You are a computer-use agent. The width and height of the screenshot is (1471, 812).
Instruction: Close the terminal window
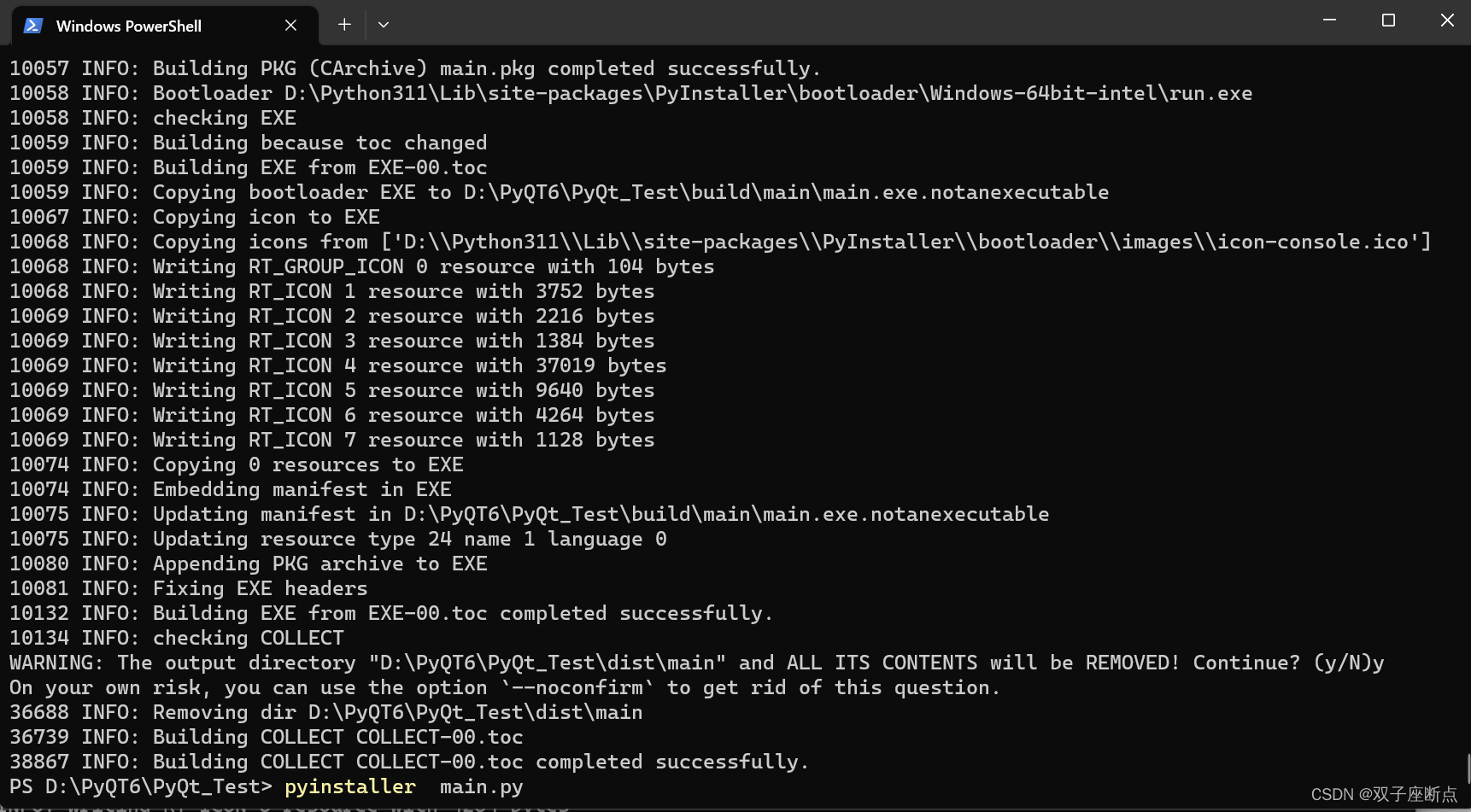coord(1446,20)
